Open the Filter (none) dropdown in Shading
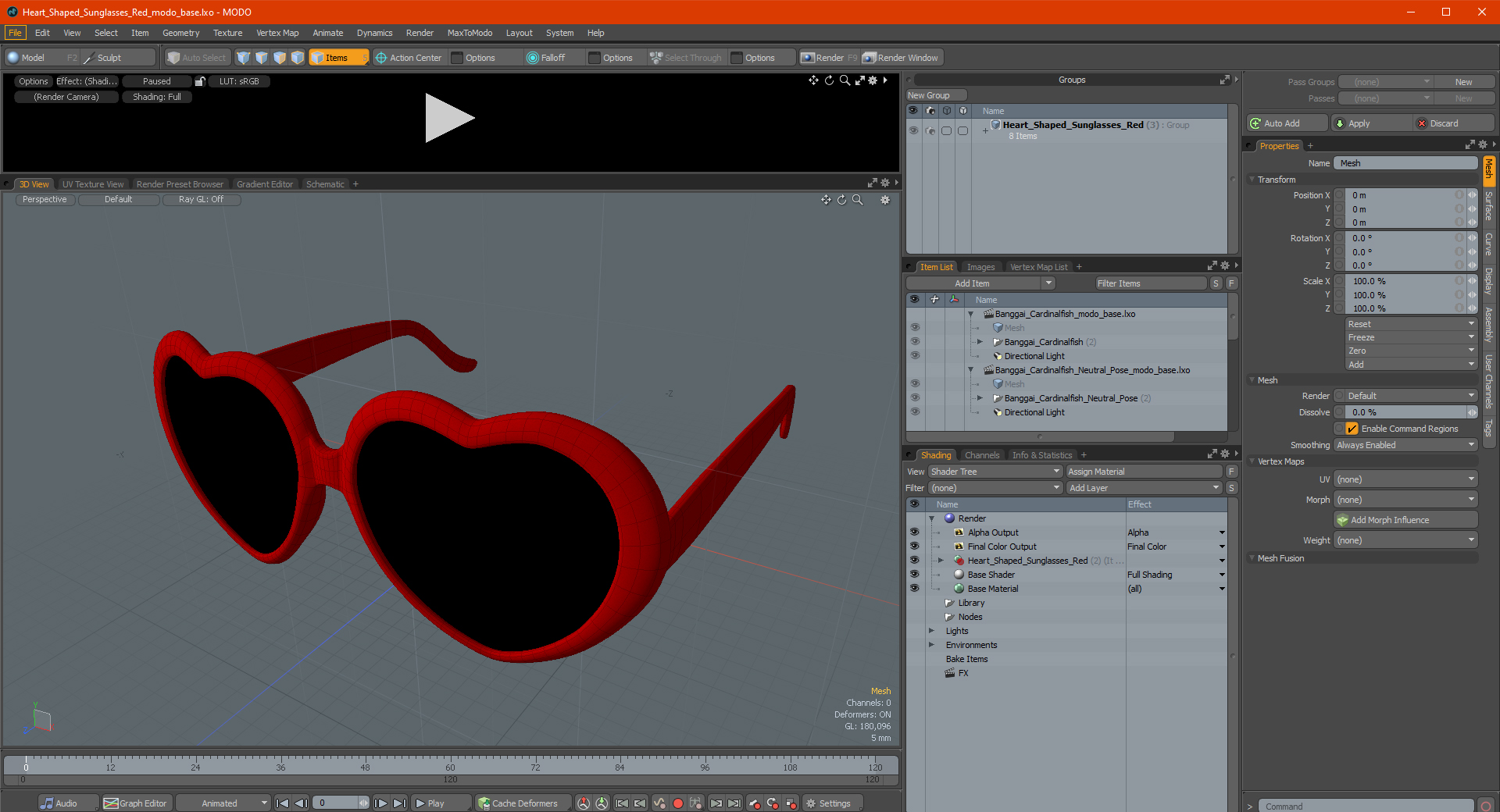The height and width of the screenshot is (812, 1500). pyautogui.click(x=995, y=488)
